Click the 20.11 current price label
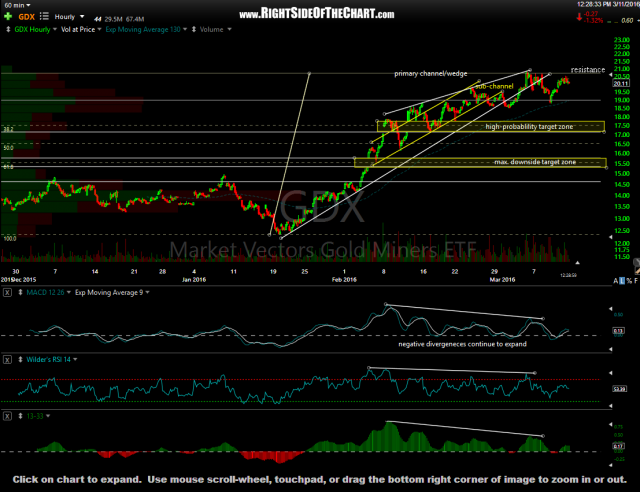Screen dimensions: 640x492 coord(621,83)
